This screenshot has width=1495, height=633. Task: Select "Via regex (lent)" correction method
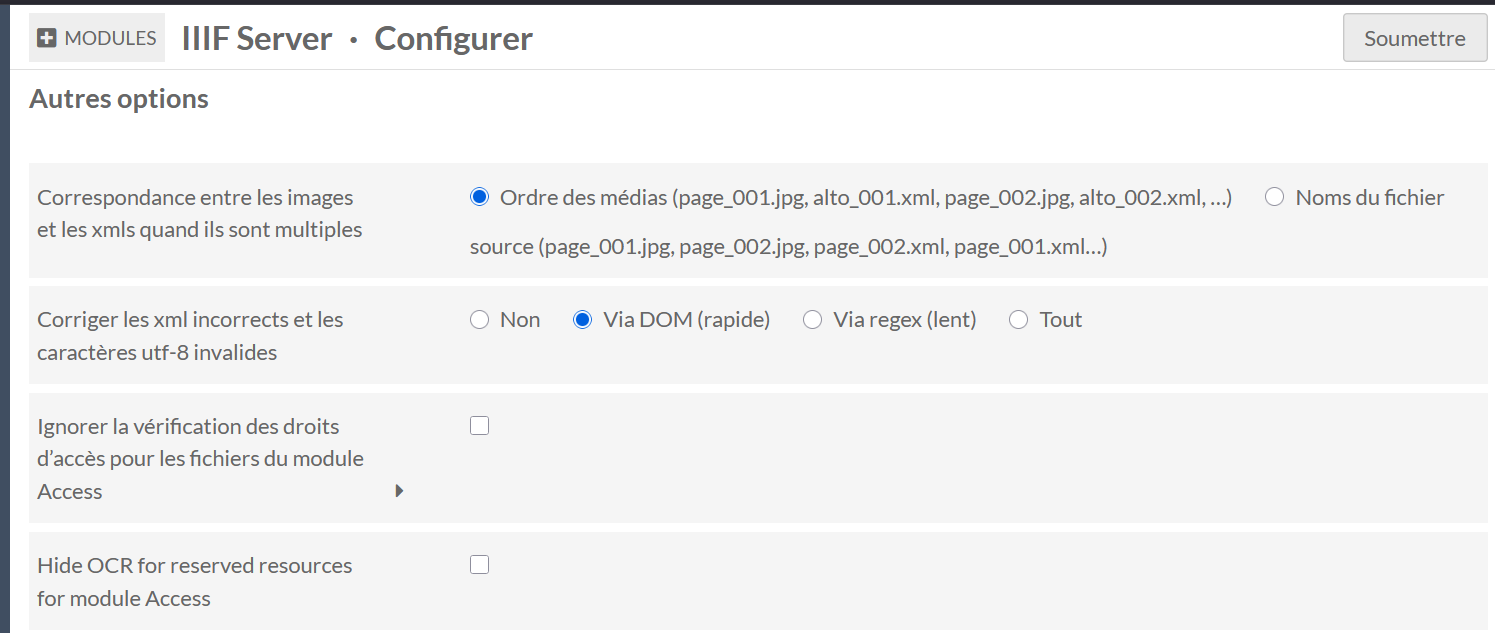pos(811,319)
